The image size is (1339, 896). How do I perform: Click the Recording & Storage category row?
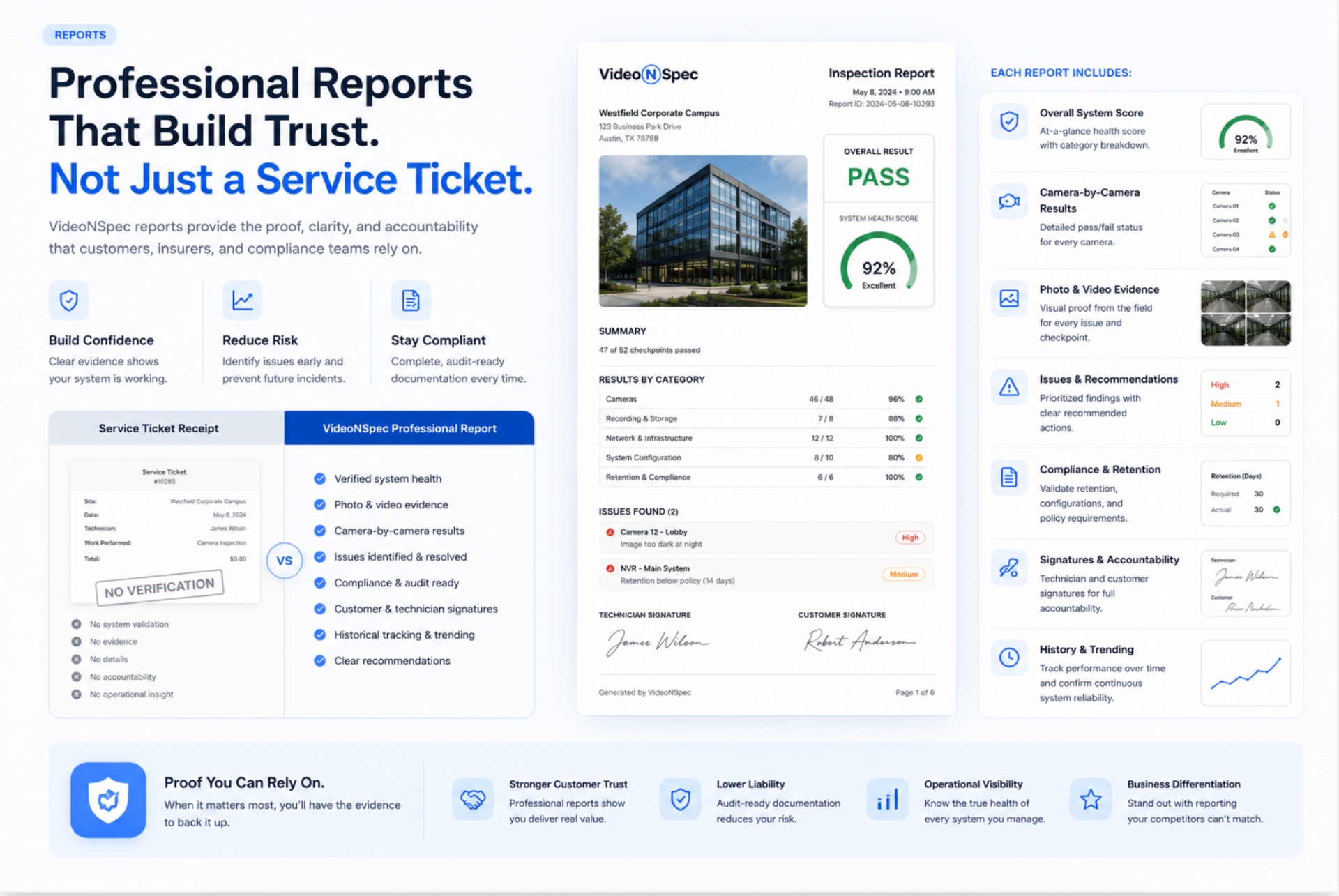click(x=766, y=419)
